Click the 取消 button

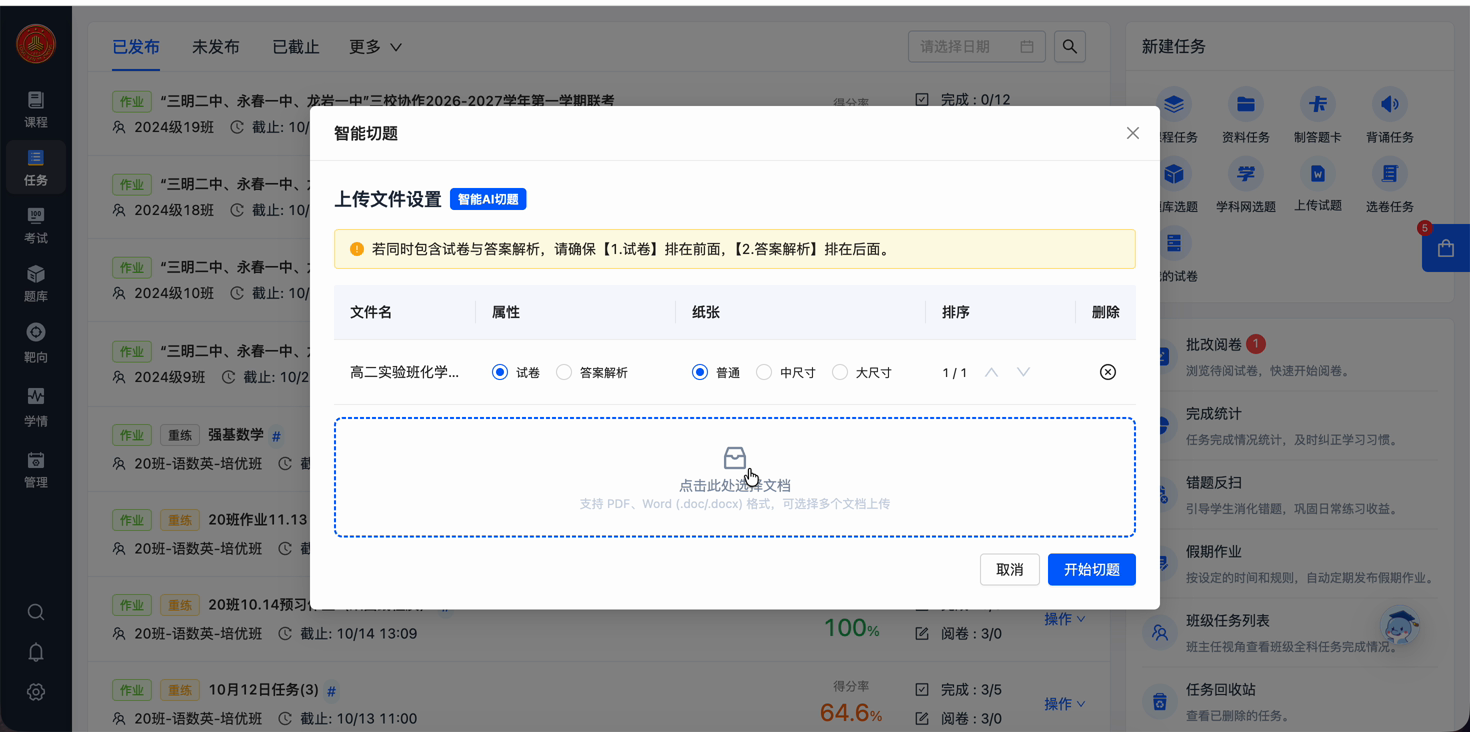tap(1009, 569)
